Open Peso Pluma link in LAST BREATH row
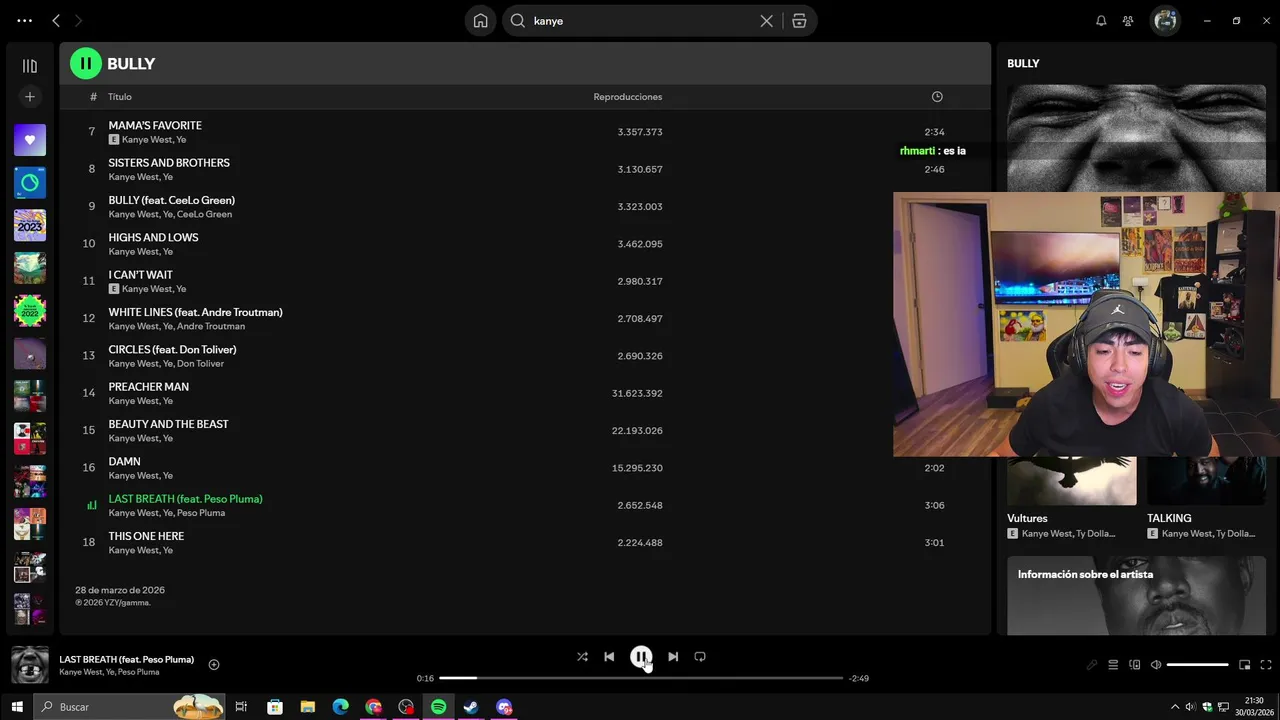 202,513
